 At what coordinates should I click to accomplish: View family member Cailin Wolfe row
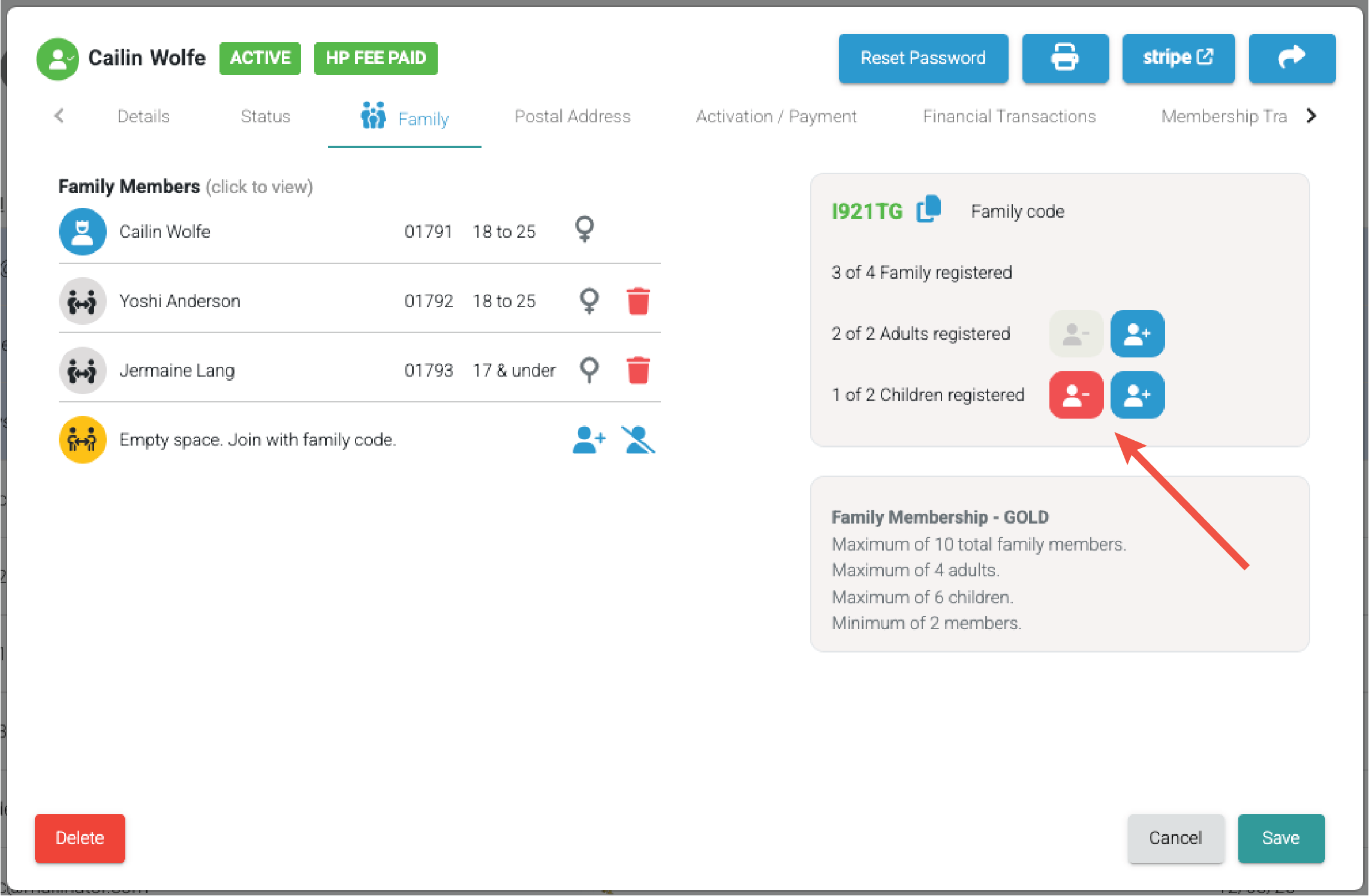165,232
